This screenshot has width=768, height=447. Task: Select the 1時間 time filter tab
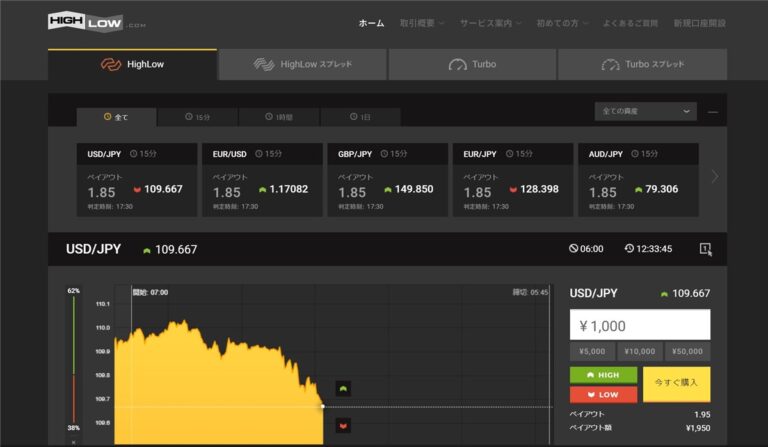click(x=279, y=117)
